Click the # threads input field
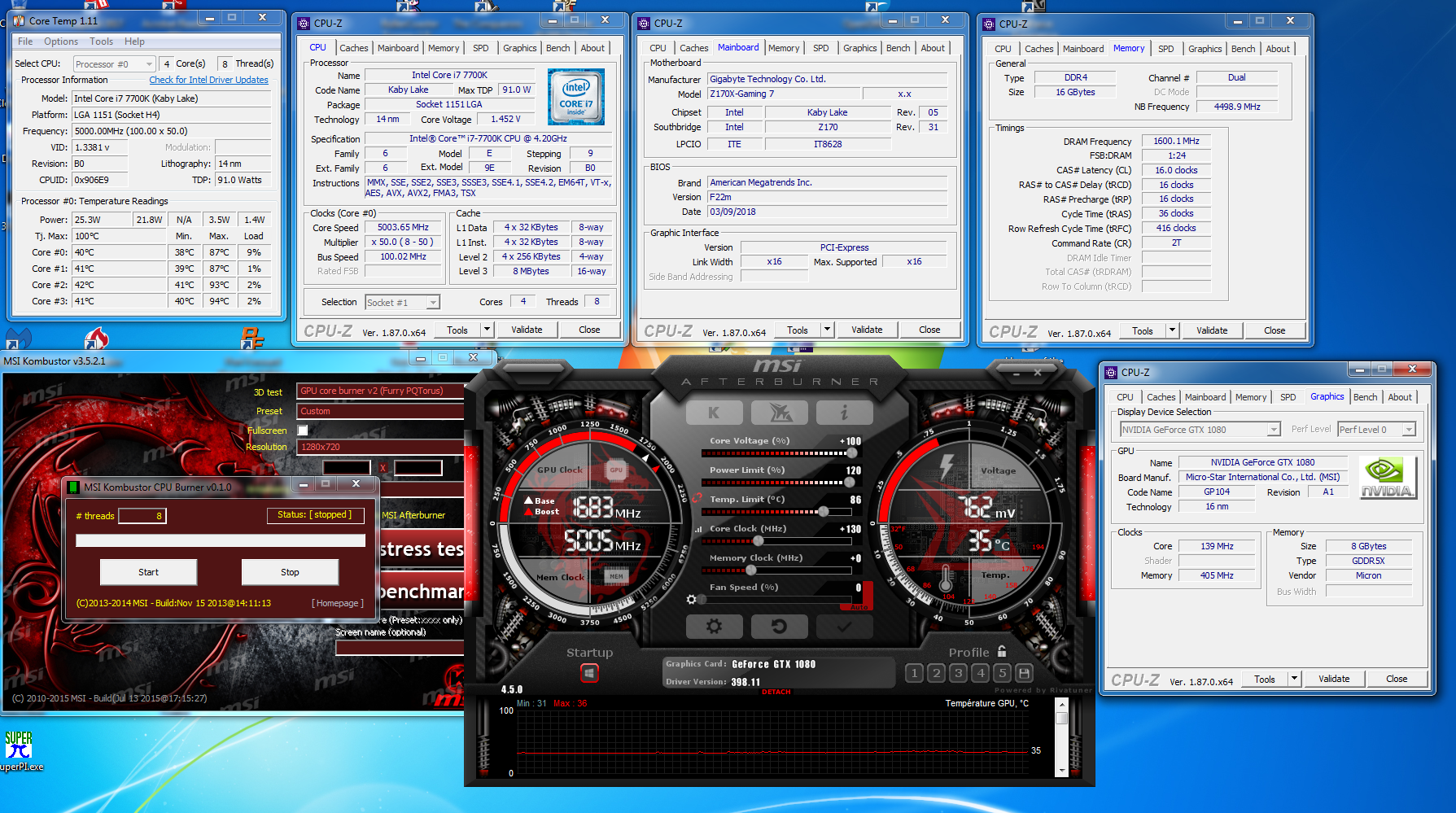 click(x=142, y=516)
